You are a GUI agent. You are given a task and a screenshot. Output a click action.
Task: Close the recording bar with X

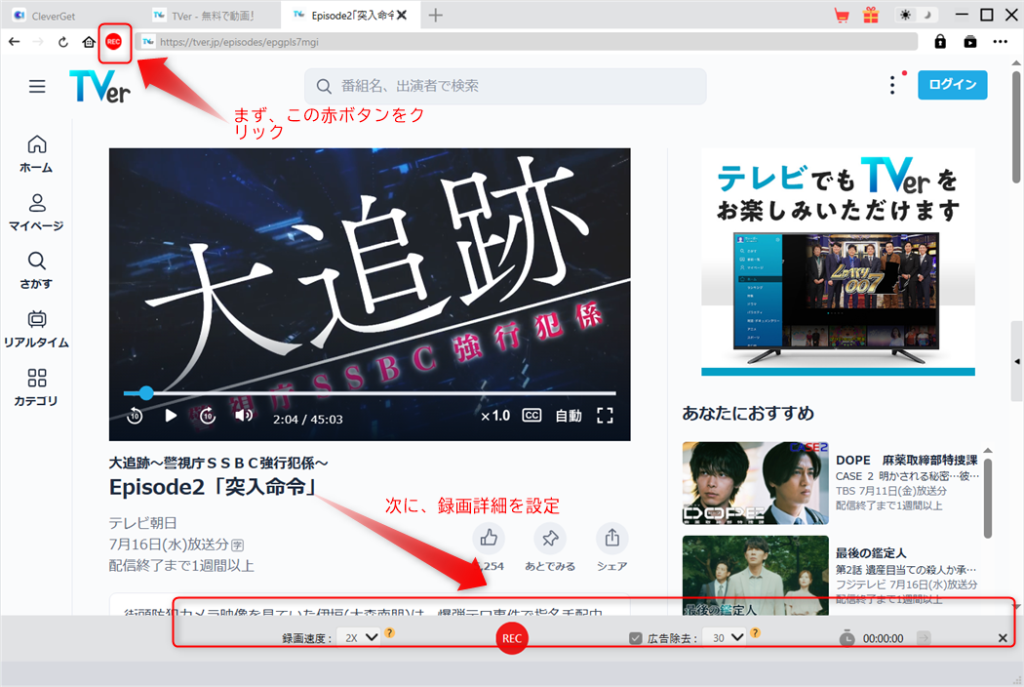tap(1002, 638)
